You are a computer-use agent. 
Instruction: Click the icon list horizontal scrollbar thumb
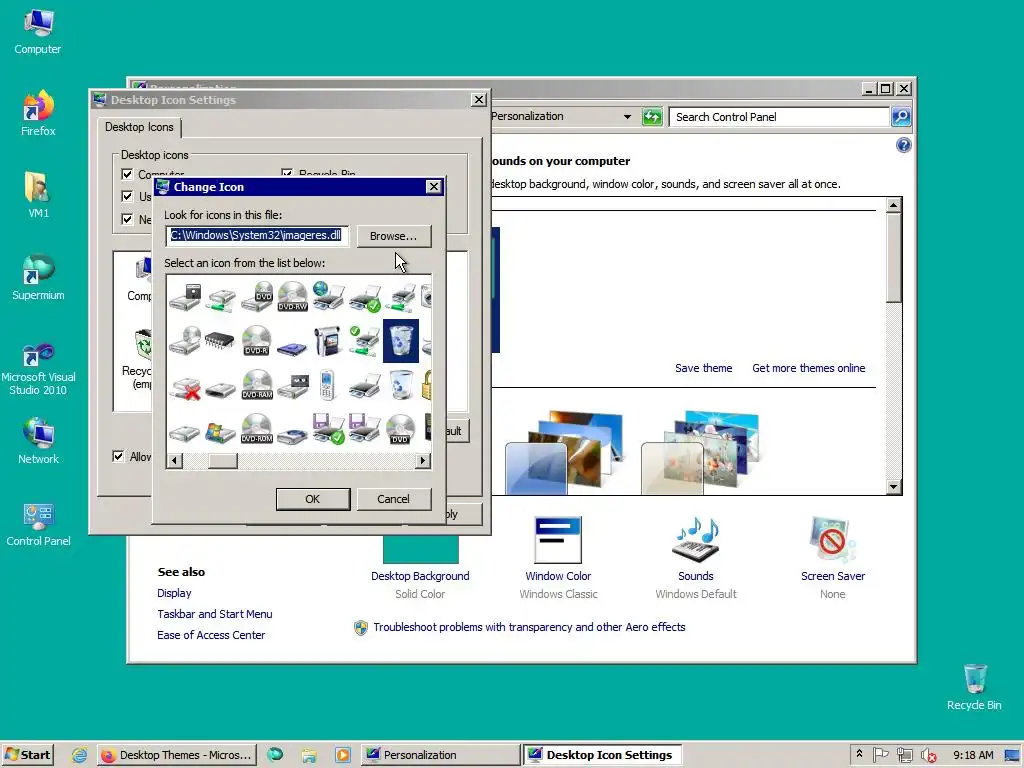pos(223,460)
